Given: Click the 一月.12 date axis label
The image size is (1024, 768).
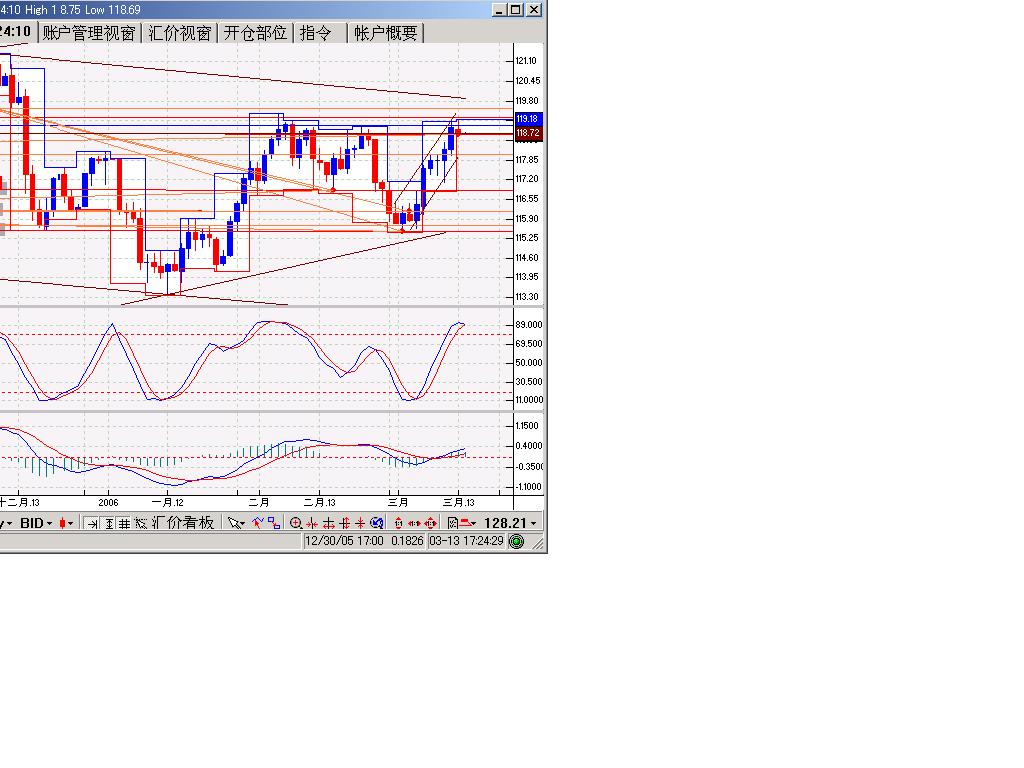Looking at the screenshot, I should (168, 502).
